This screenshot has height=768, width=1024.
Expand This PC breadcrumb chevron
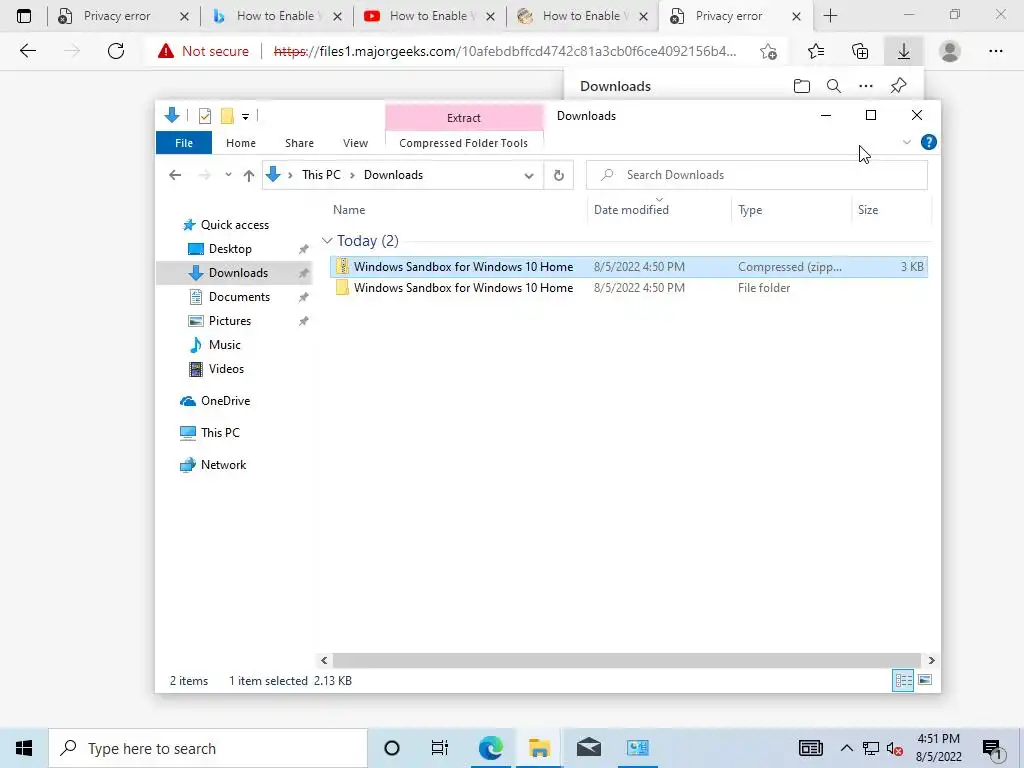click(352, 175)
